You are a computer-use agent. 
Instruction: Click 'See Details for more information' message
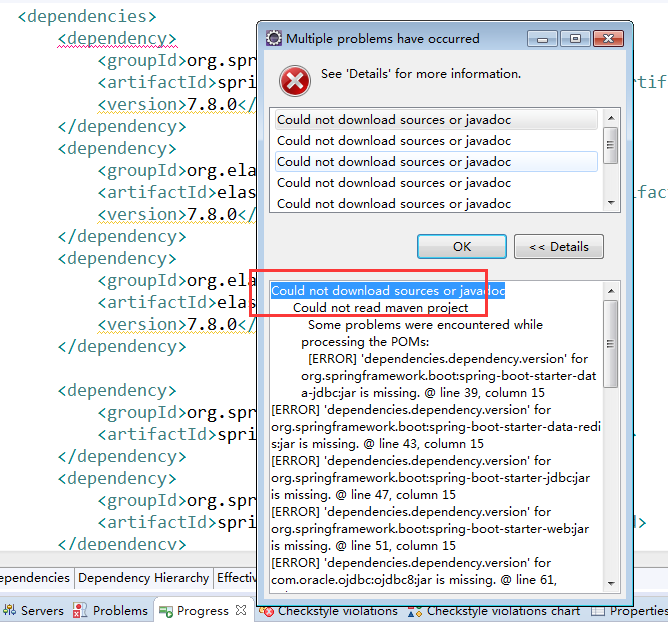(x=421, y=74)
